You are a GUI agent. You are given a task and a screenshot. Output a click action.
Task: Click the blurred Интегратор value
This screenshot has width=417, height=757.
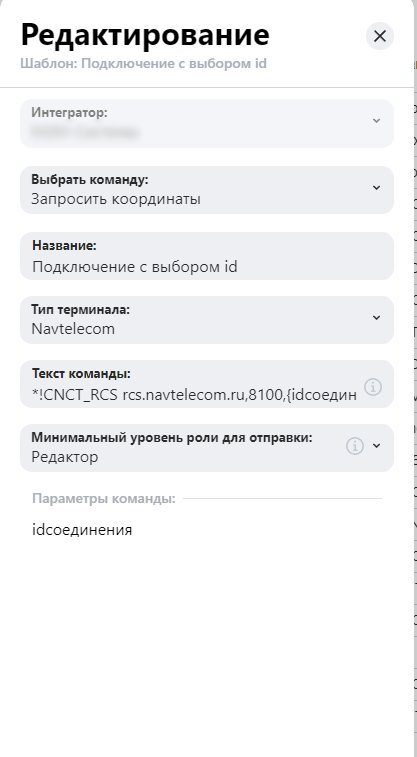coord(84,132)
